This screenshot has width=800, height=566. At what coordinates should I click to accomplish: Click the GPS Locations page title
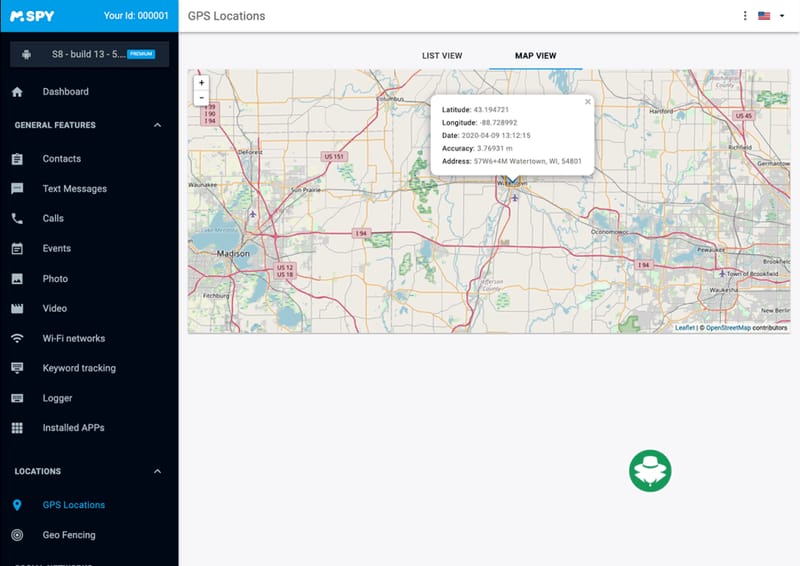[x=227, y=16]
